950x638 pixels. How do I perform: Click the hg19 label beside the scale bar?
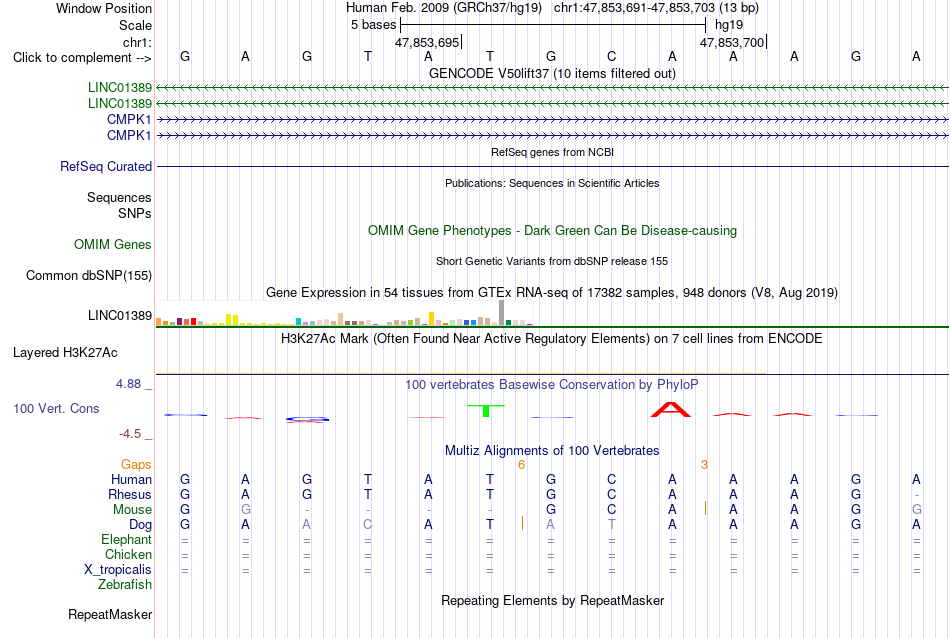click(729, 25)
